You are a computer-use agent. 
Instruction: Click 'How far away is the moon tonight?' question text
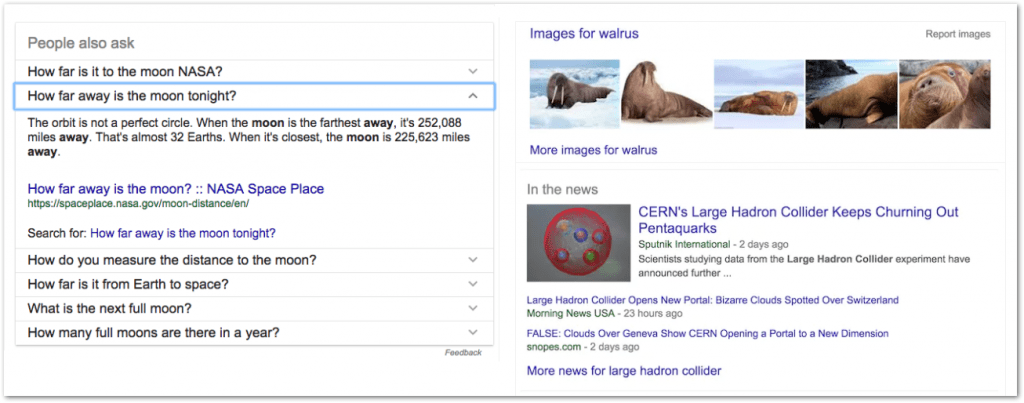[x=132, y=96]
